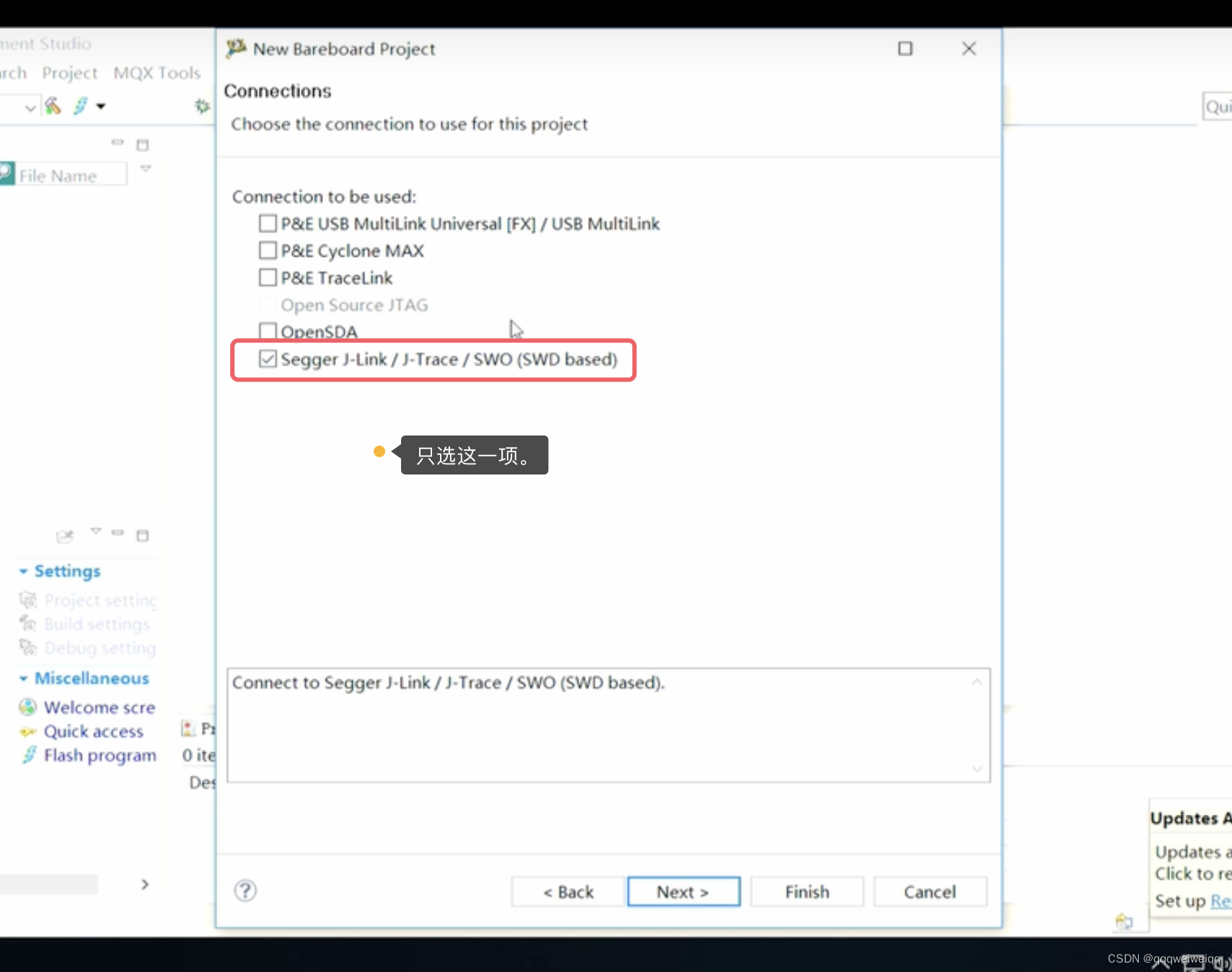The height and width of the screenshot is (972, 1232).
Task: Click the Finish button
Action: [806, 891]
